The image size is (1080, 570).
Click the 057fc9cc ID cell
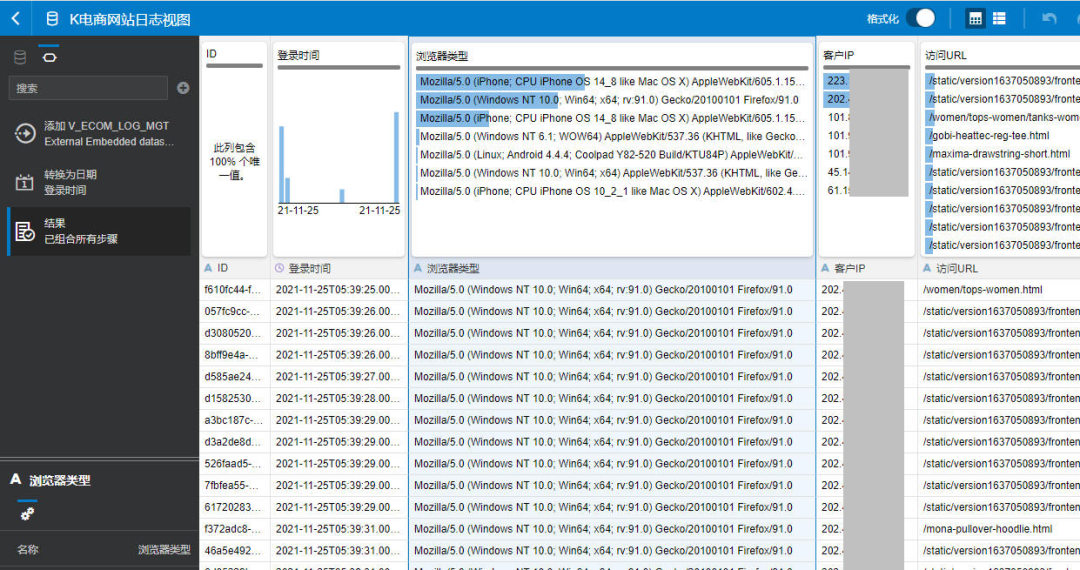click(x=234, y=311)
